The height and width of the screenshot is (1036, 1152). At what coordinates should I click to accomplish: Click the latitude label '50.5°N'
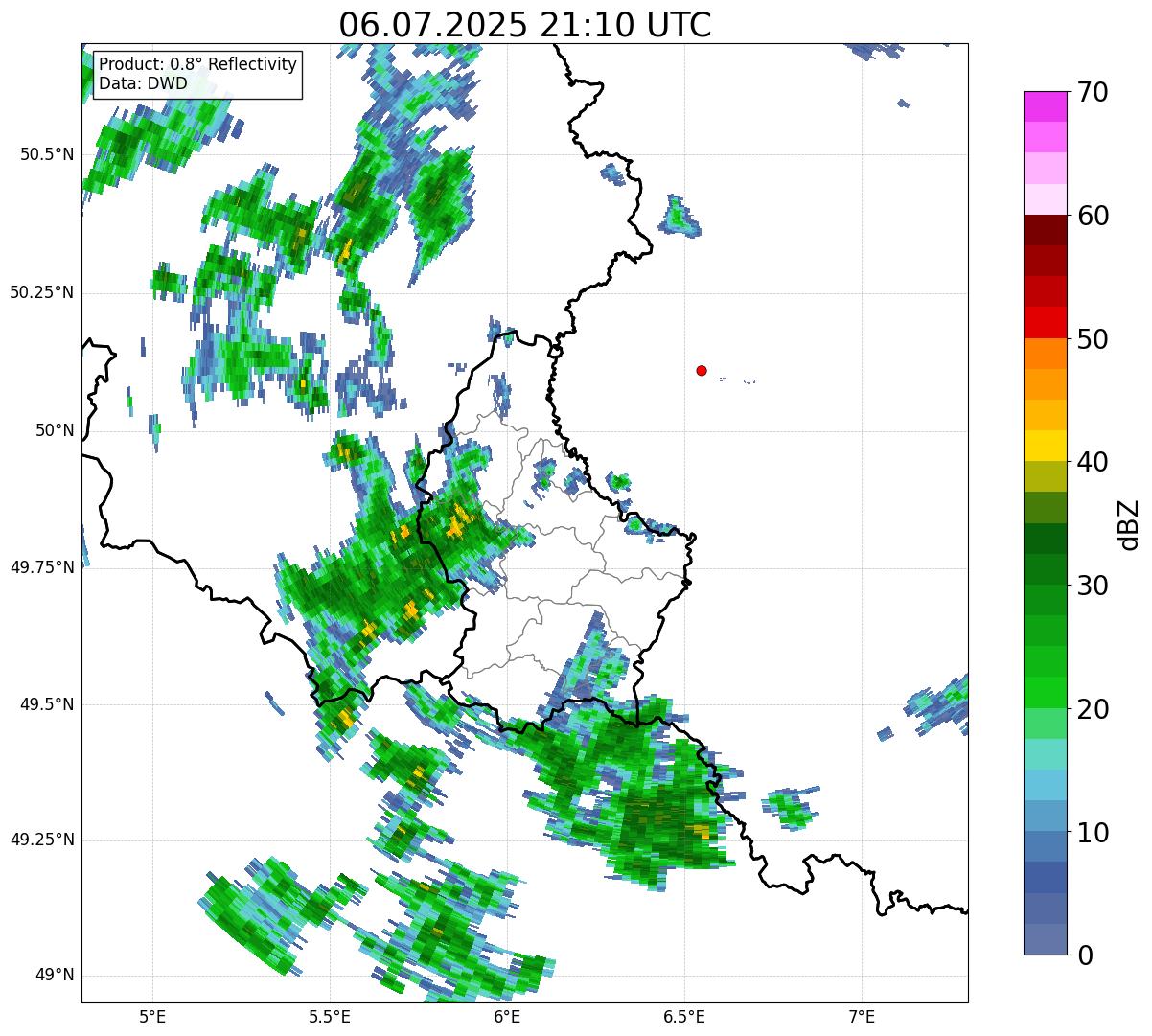pyautogui.click(x=46, y=154)
